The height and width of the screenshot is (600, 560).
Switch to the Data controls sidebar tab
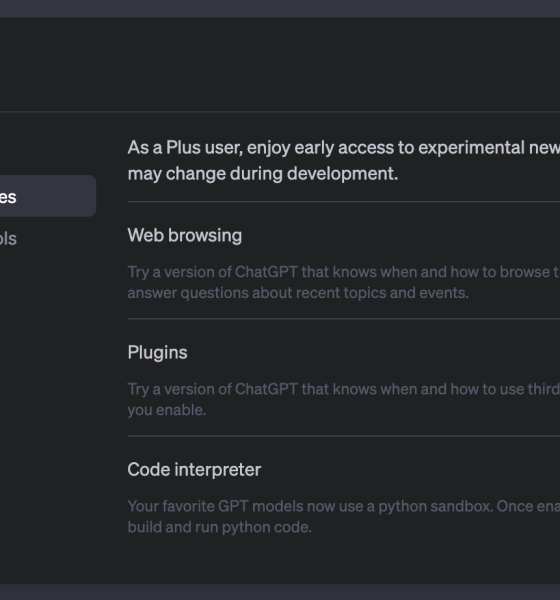coord(8,238)
